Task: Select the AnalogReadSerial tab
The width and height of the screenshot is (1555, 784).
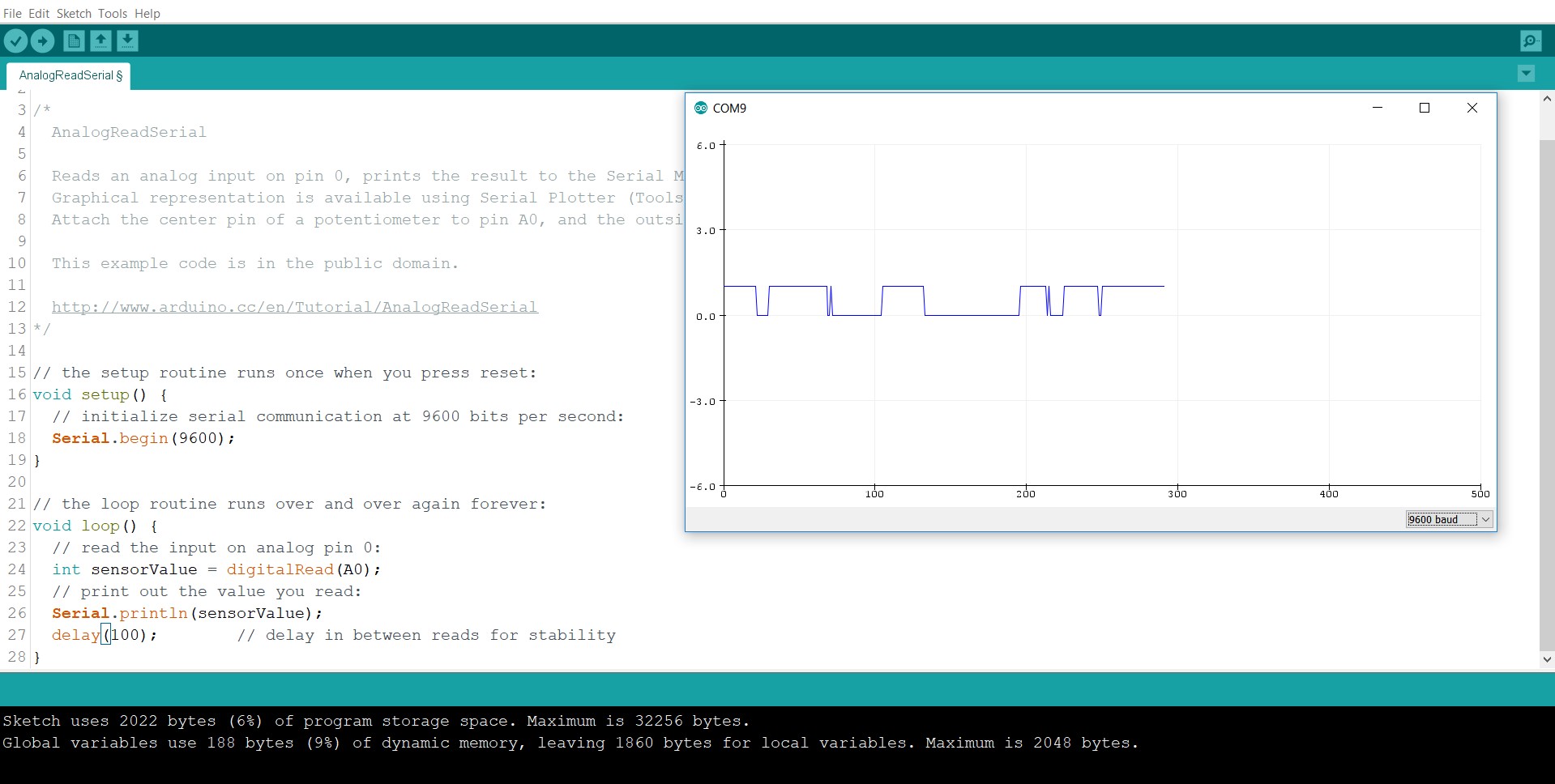Action: (x=70, y=75)
